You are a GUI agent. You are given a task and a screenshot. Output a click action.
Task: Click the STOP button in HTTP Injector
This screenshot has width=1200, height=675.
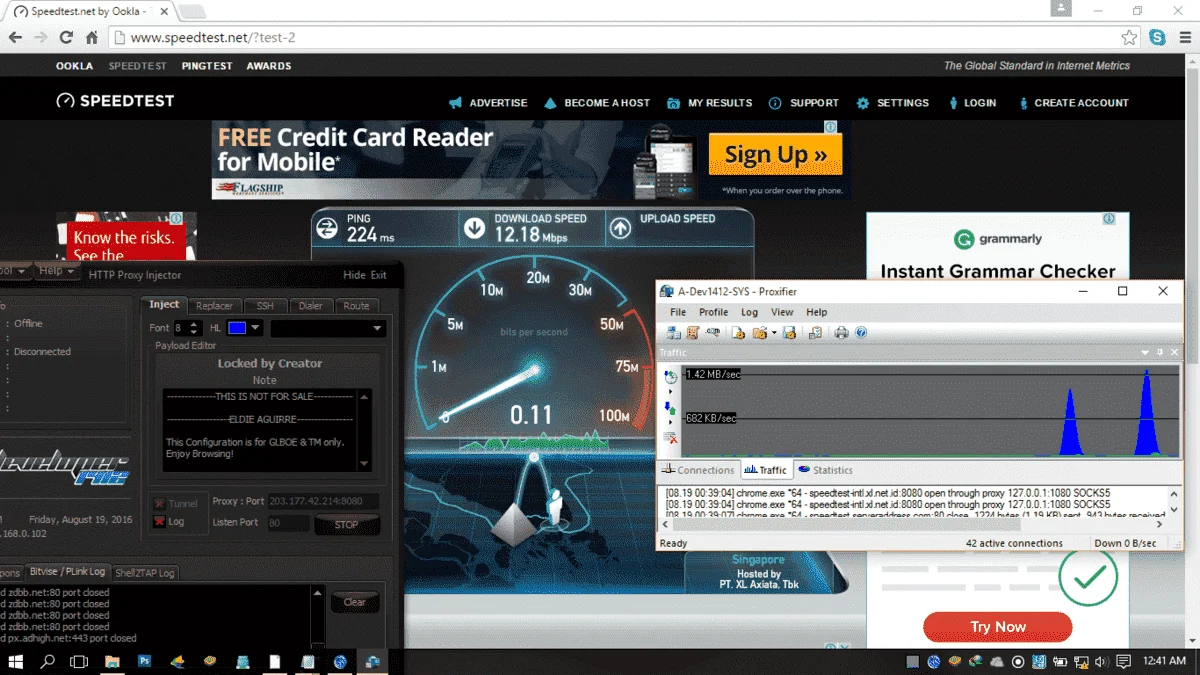click(x=347, y=524)
